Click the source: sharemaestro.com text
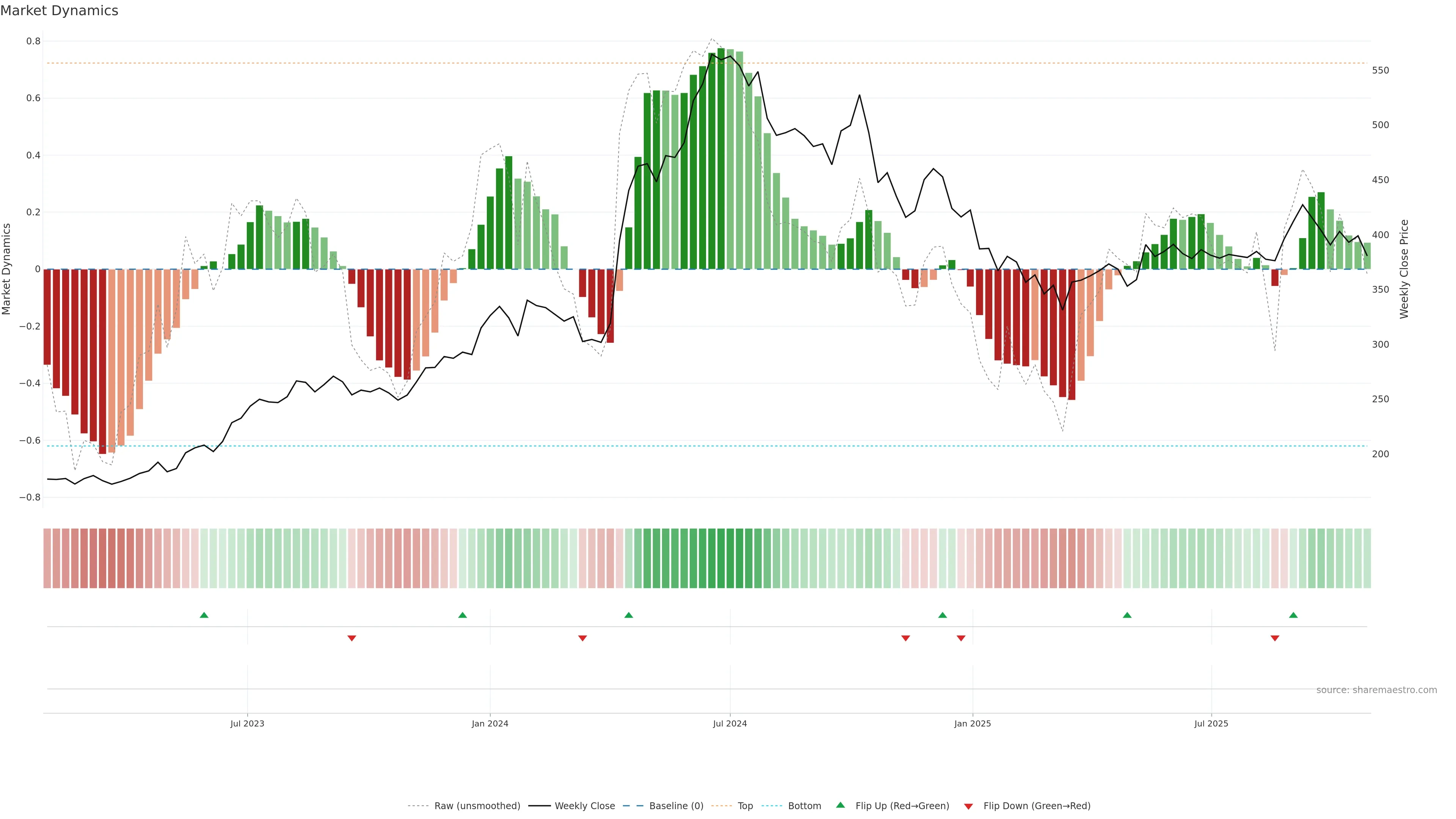1456x819 pixels. coord(1376,690)
